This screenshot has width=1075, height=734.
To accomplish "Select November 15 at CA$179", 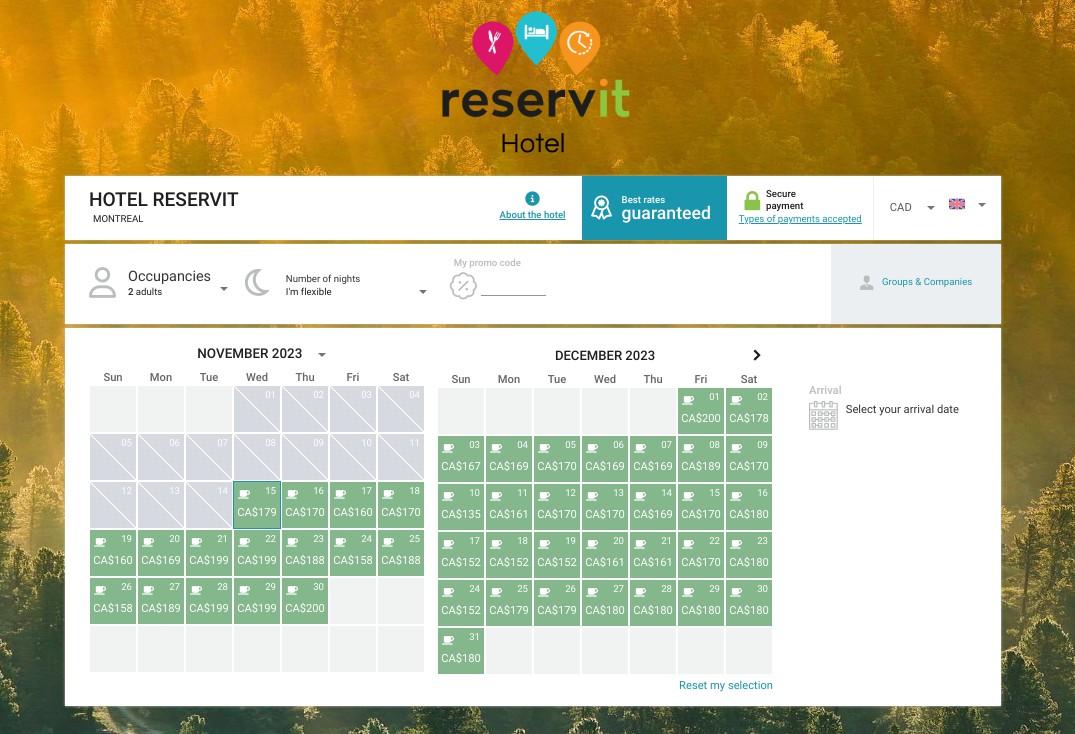I will tap(257, 505).
